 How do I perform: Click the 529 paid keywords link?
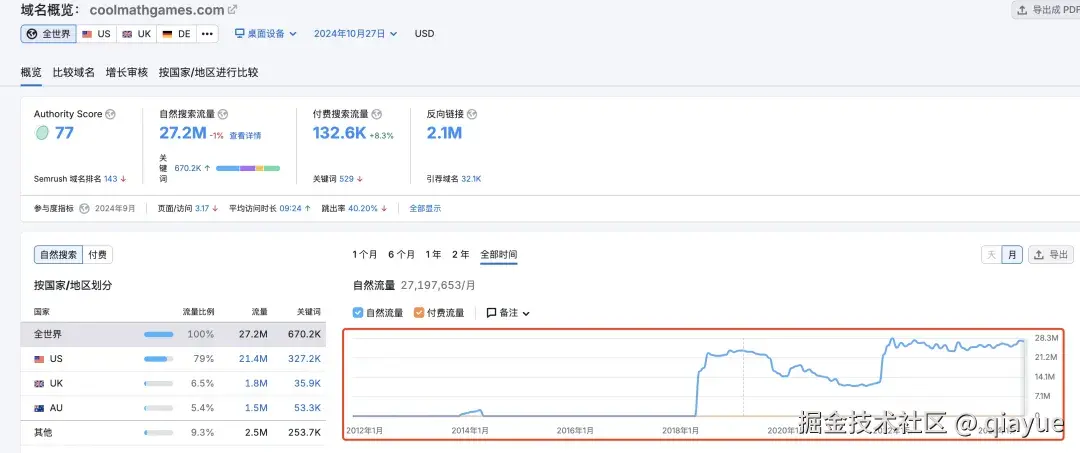pyautogui.click(x=346, y=179)
